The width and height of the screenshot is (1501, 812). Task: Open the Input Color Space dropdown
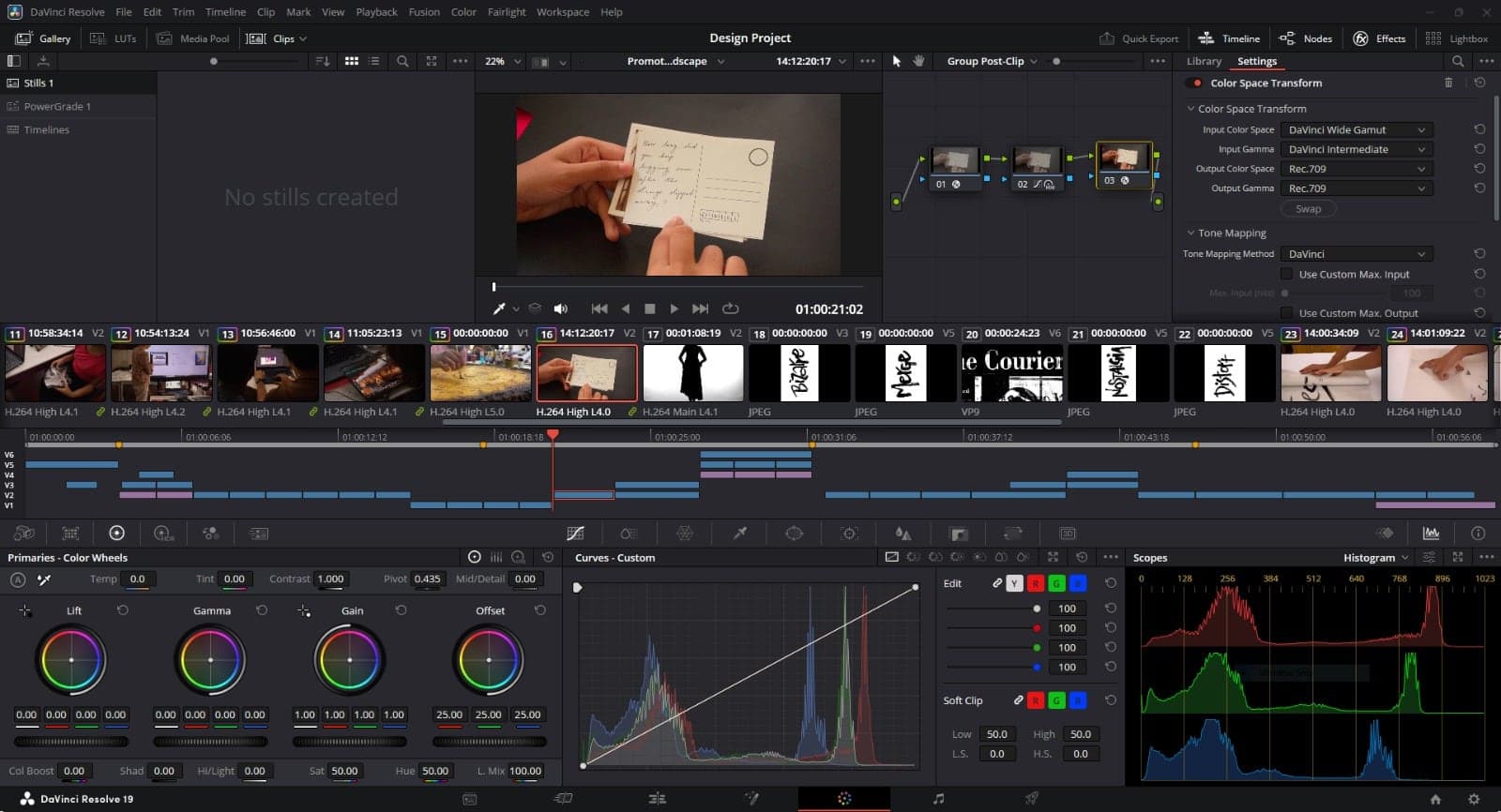(1356, 129)
